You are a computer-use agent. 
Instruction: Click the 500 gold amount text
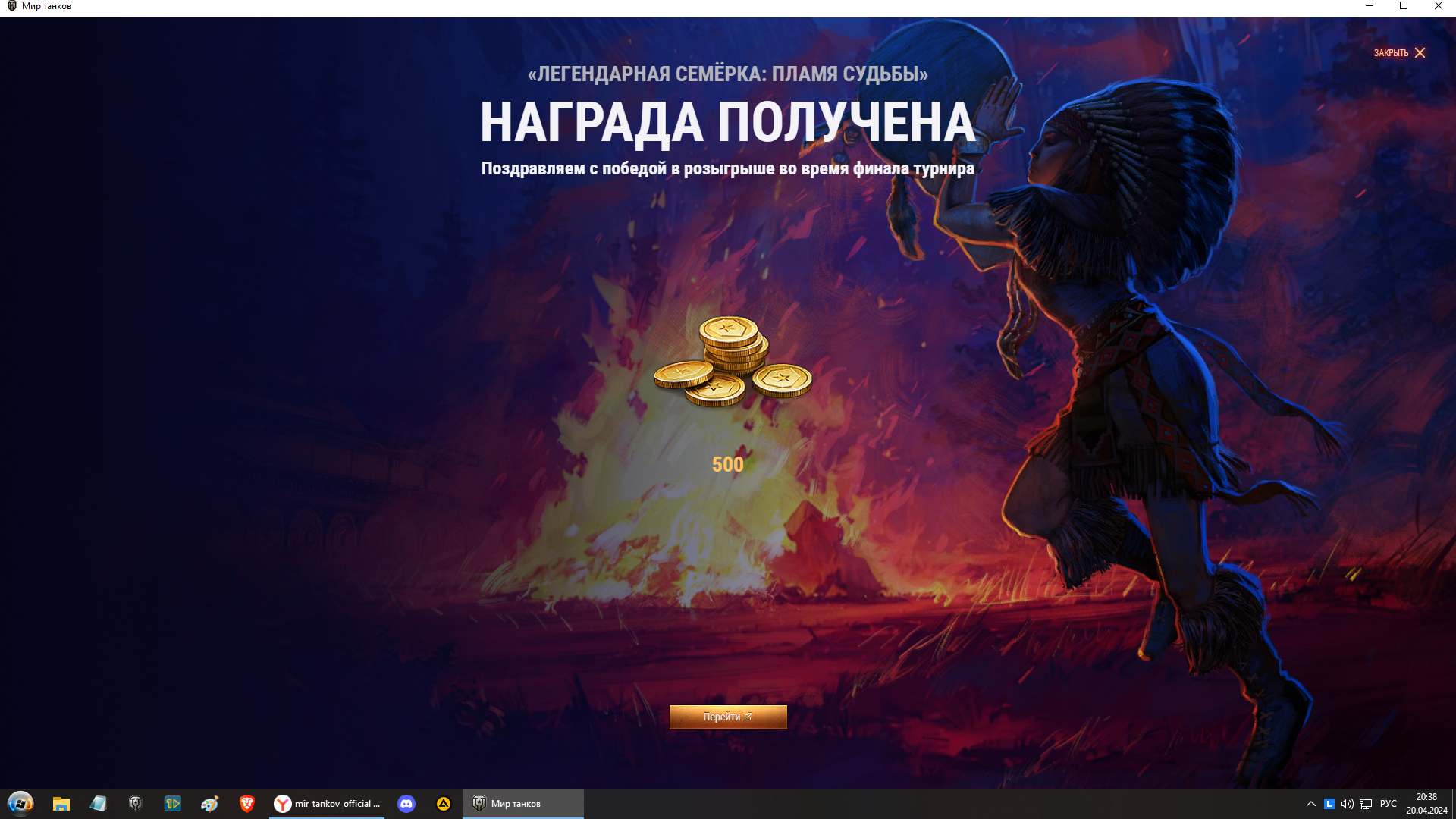(727, 464)
